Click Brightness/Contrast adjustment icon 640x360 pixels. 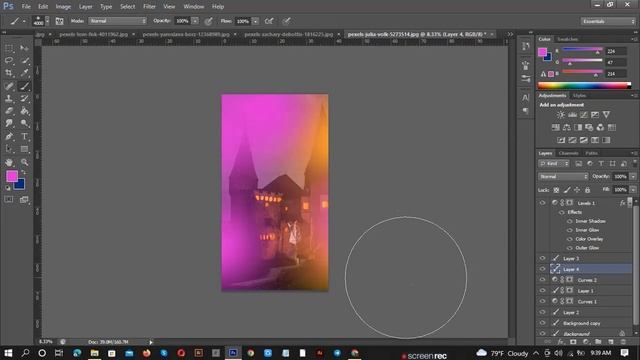tap(561, 115)
